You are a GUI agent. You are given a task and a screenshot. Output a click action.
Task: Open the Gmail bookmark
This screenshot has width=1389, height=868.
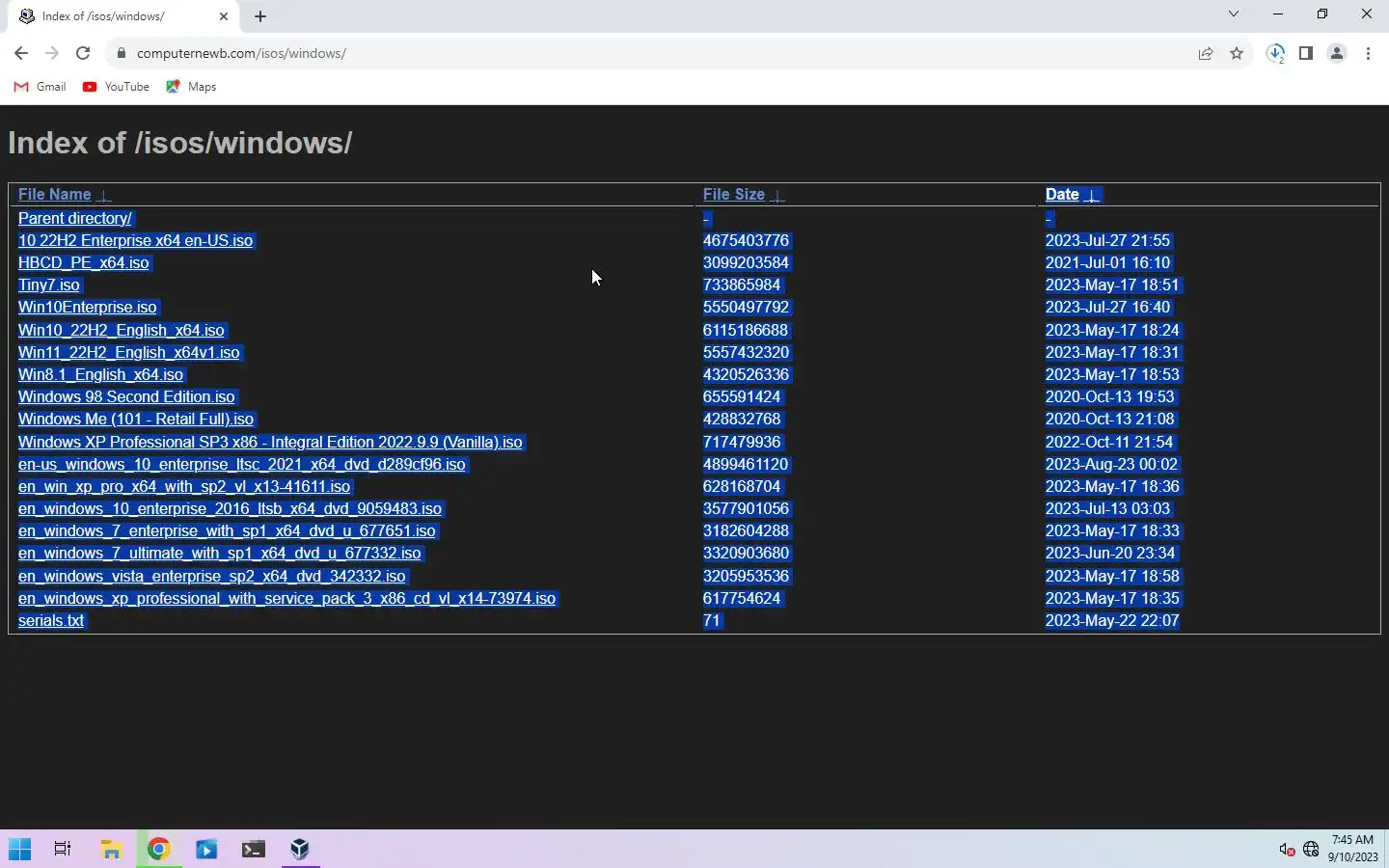pos(41,87)
